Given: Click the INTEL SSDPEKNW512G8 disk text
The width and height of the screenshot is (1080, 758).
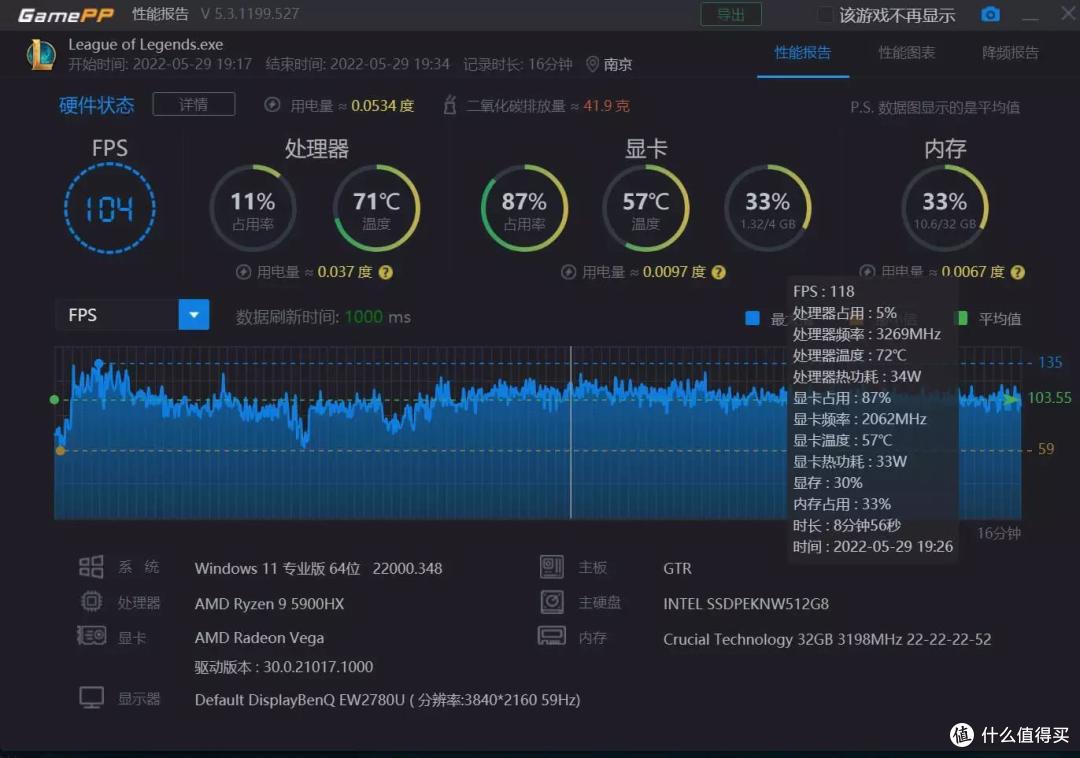Looking at the screenshot, I should click(x=746, y=604).
